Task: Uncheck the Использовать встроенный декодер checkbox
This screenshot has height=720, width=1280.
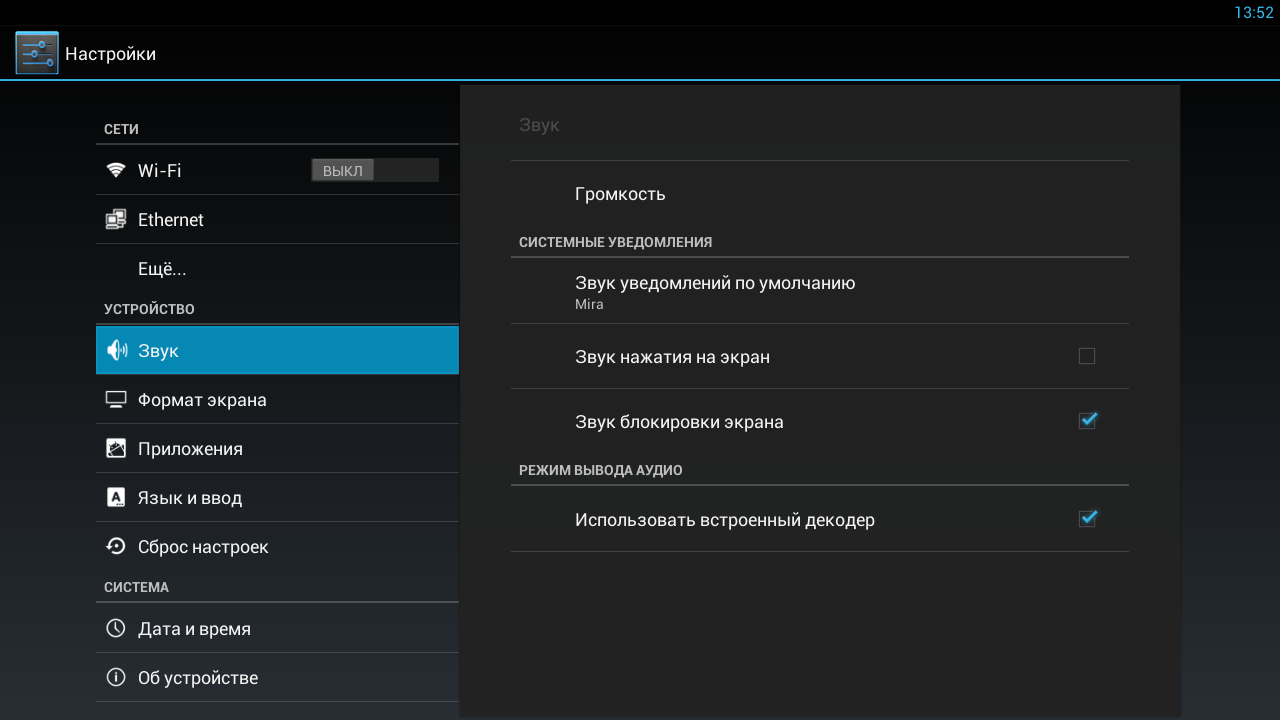Action: (x=1088, y=519)
